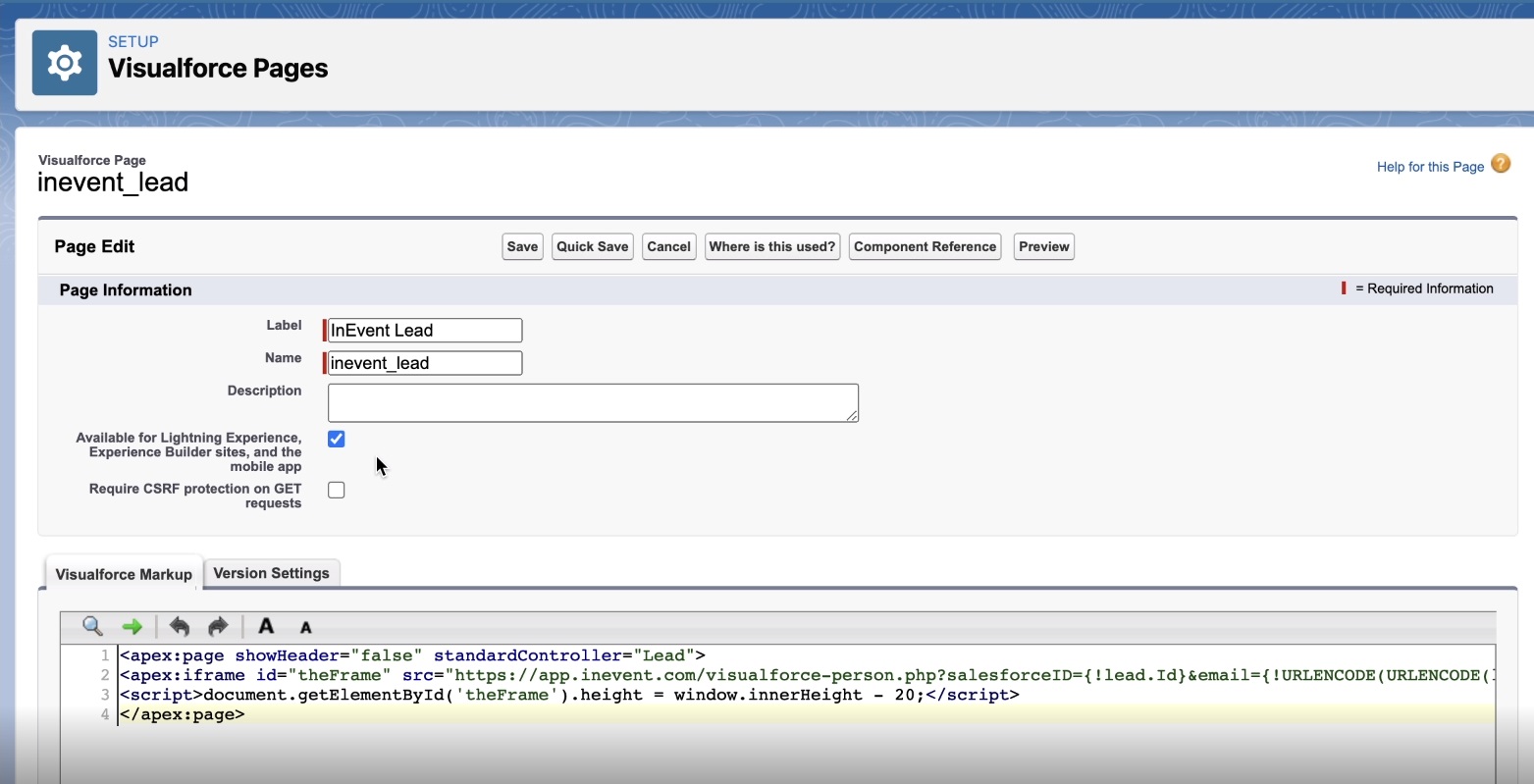This screenshot has height=784, width=1534.
Task: Open Component Reference
Action: click(x=925, y=246)
